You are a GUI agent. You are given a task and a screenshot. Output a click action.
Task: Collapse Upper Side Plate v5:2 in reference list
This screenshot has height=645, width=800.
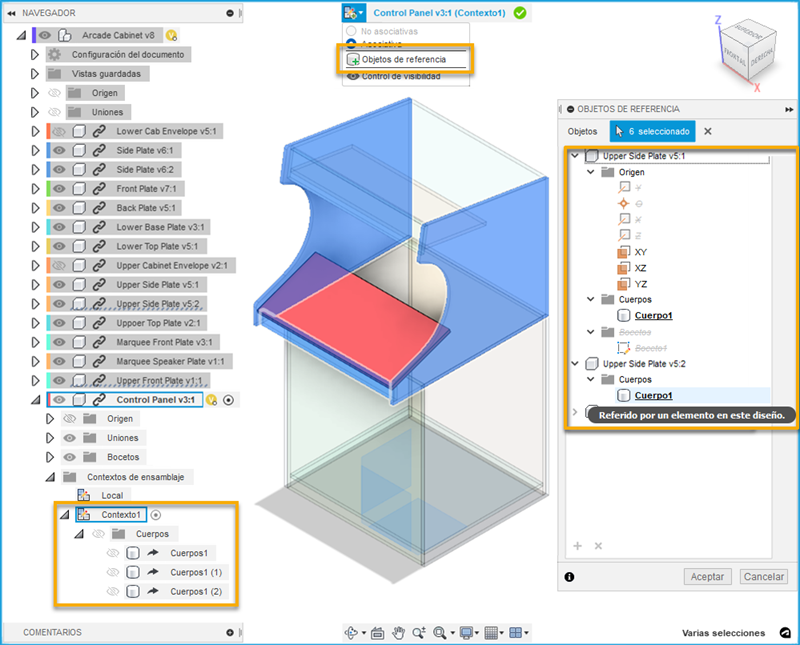coord(574,363)
